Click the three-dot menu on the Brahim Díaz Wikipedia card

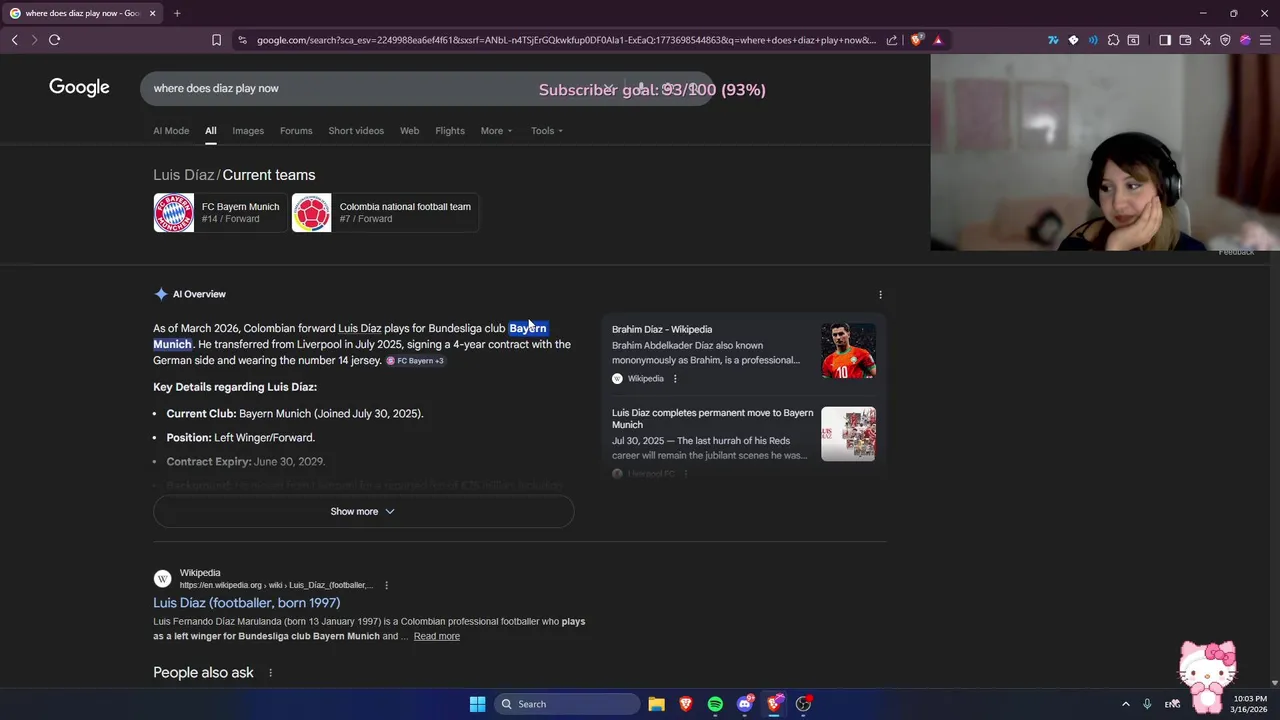pos(675,379)
